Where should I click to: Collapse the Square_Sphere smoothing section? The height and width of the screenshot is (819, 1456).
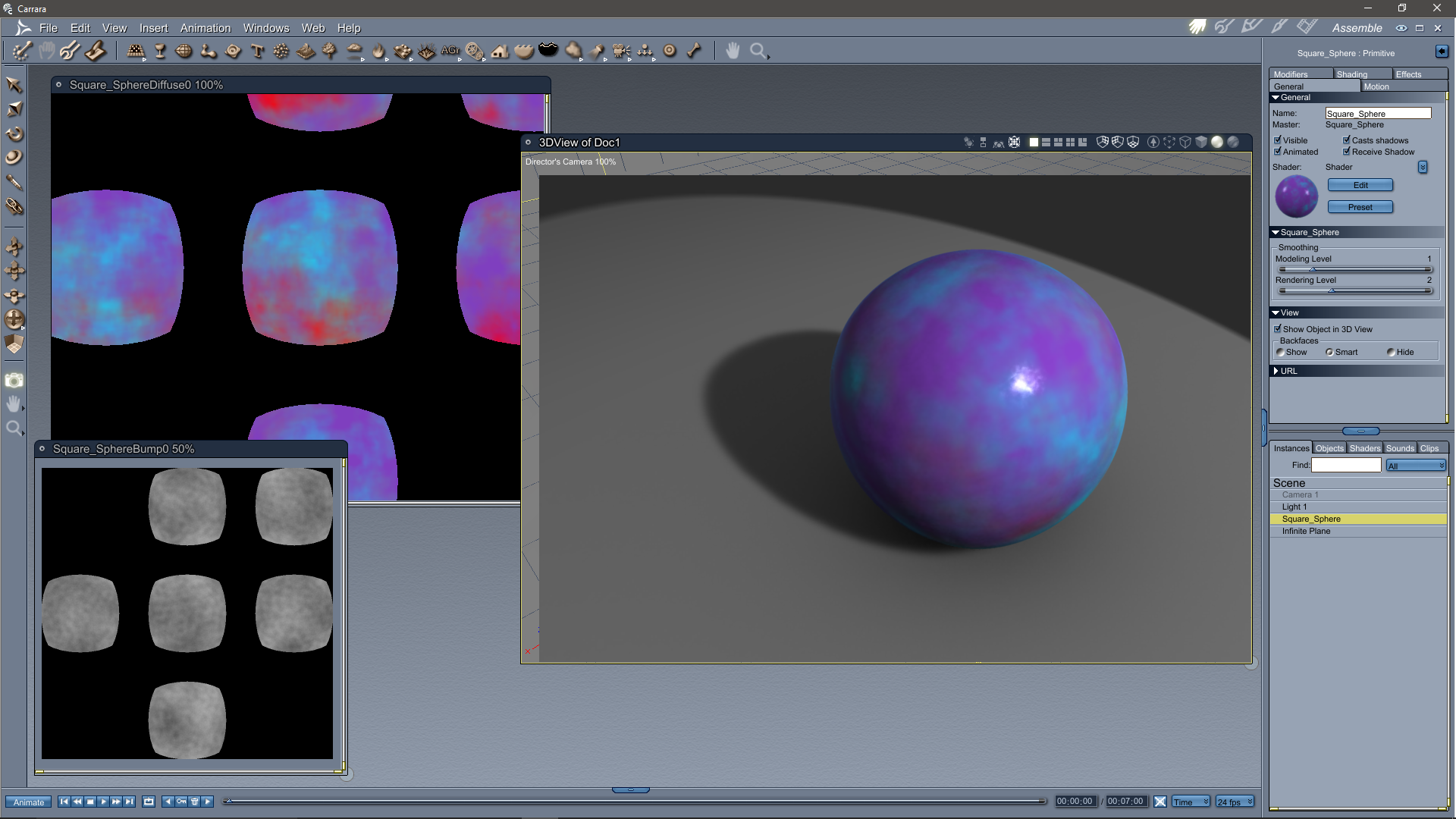pyautogui.click(x=1276, y=232)
